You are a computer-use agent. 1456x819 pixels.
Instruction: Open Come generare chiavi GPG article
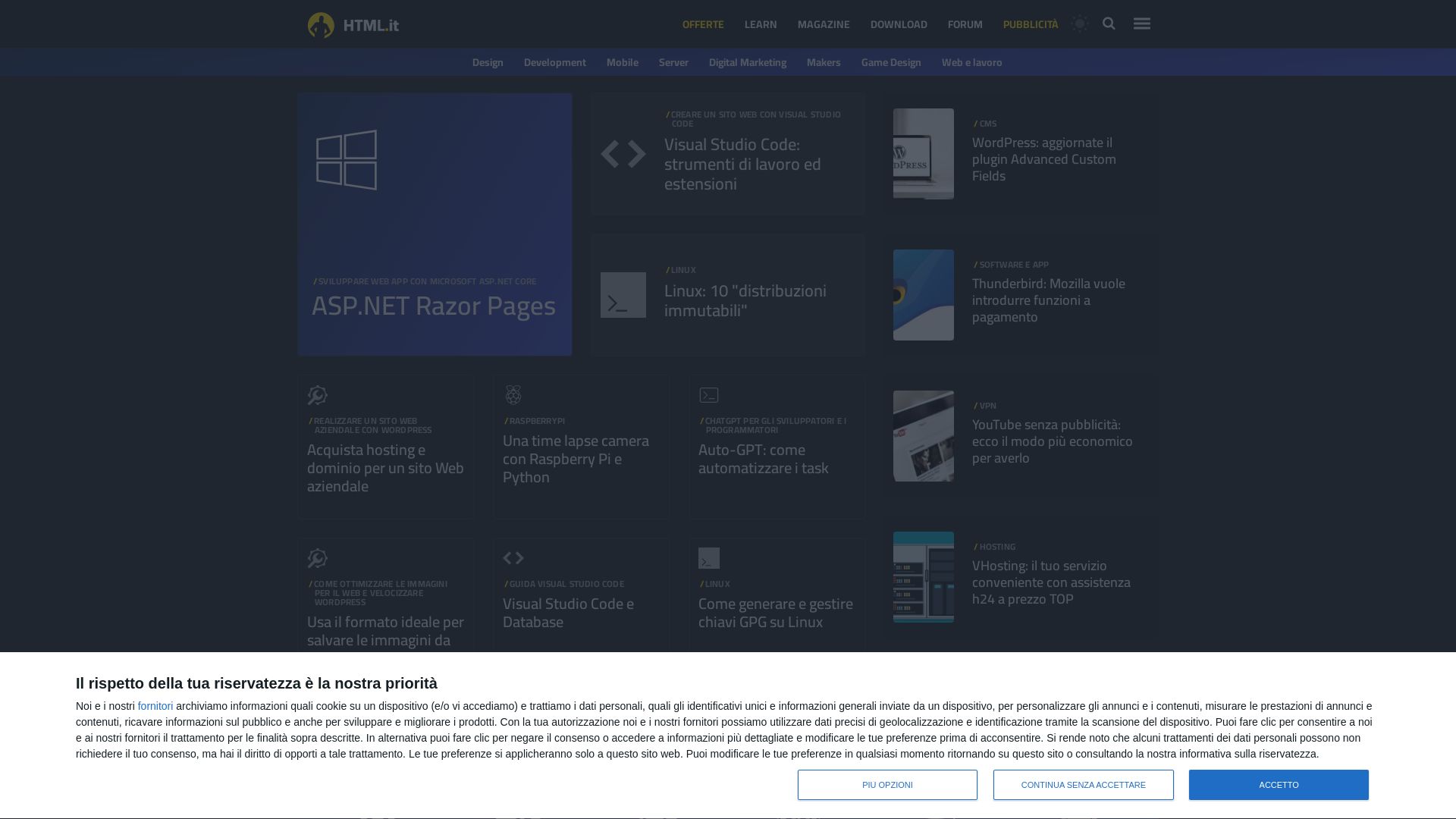click(776, 613)
